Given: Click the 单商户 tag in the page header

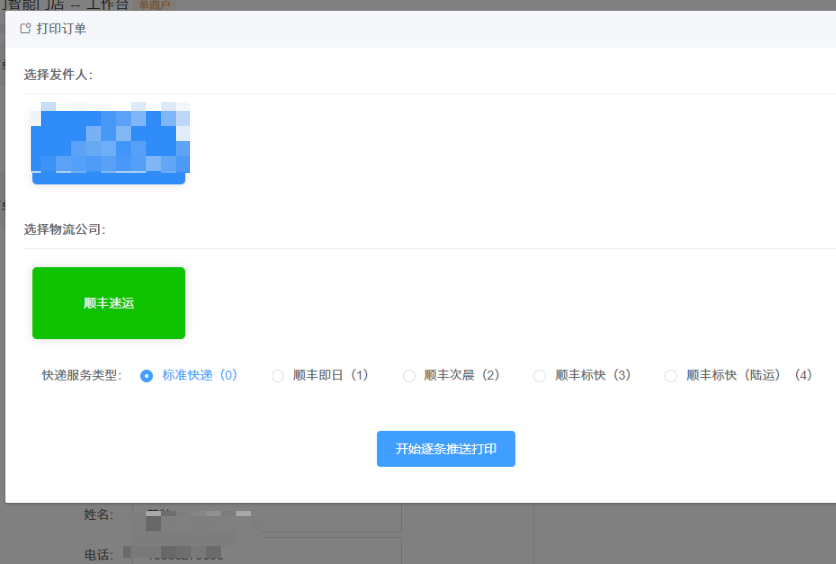Looking at the screenshot, I should (154, 5).
